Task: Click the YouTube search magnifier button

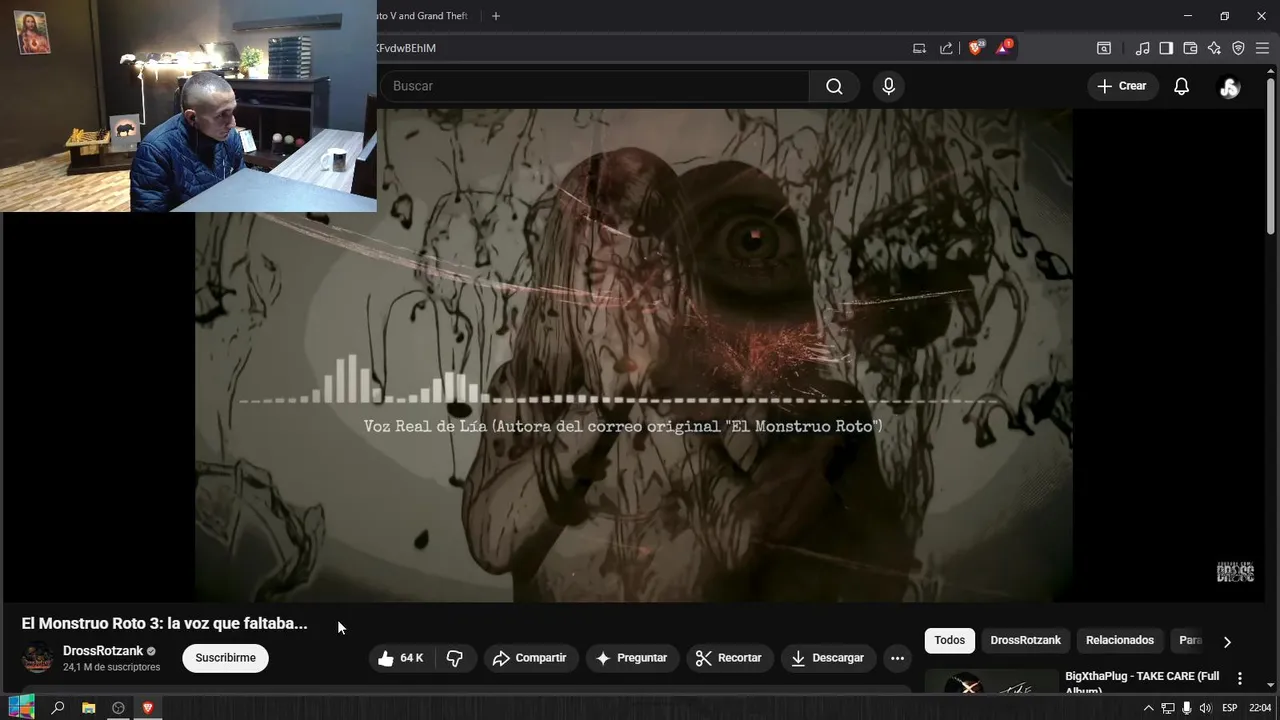Action: [x=834, y=86]
